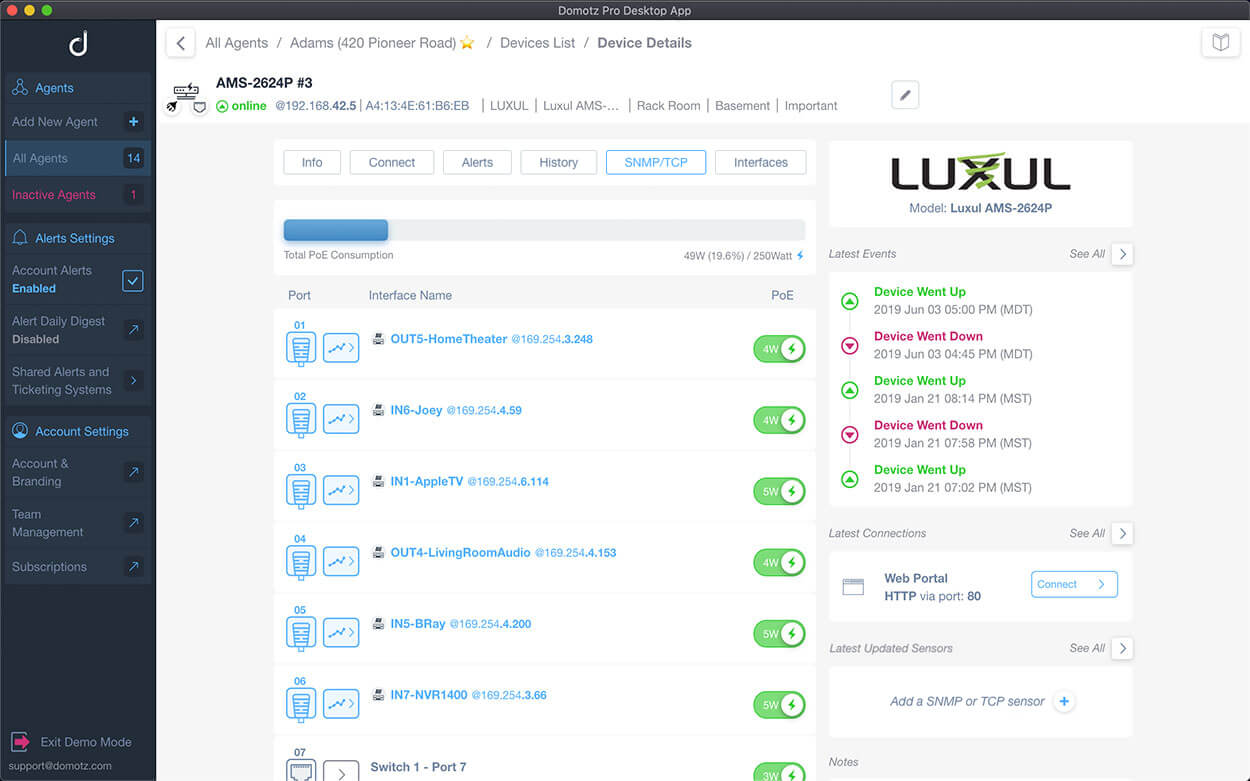
Task: Click the network map icon in the top-right corner
Action: point(1221,42)
